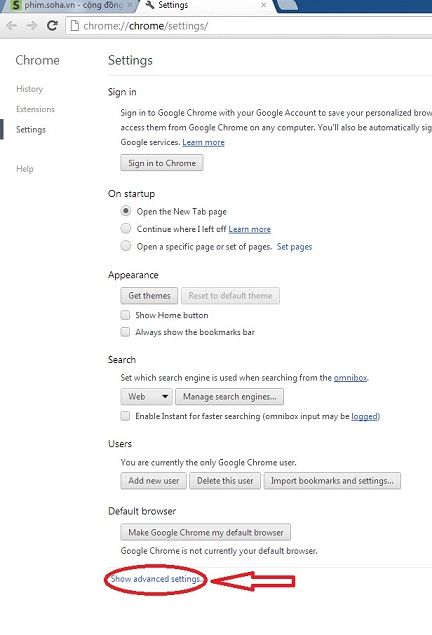Click the Search section heading
The width and height of the screenshot is (432, 635).
(122, 360)
